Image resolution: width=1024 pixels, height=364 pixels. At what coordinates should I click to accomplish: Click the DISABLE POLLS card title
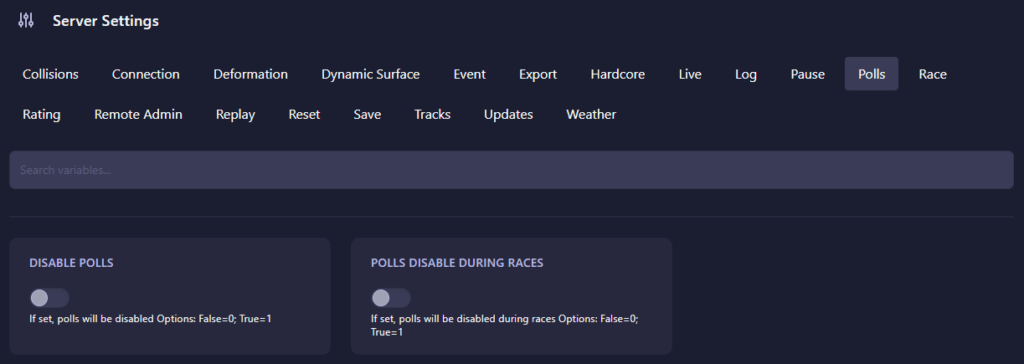coord(71,263)
